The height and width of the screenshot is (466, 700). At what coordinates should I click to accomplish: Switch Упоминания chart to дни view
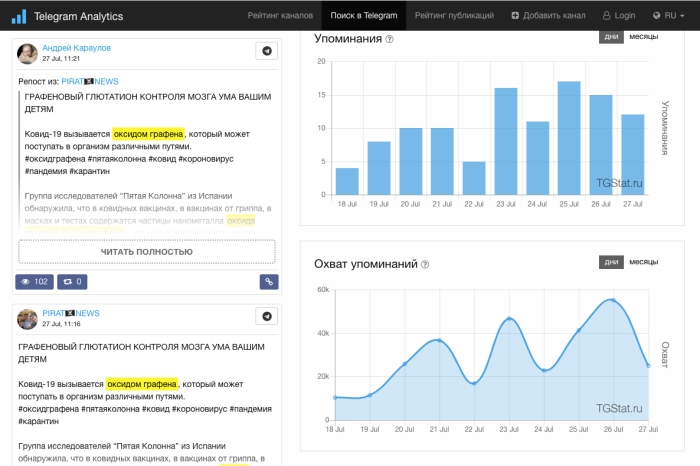click(x=611, y=37)
